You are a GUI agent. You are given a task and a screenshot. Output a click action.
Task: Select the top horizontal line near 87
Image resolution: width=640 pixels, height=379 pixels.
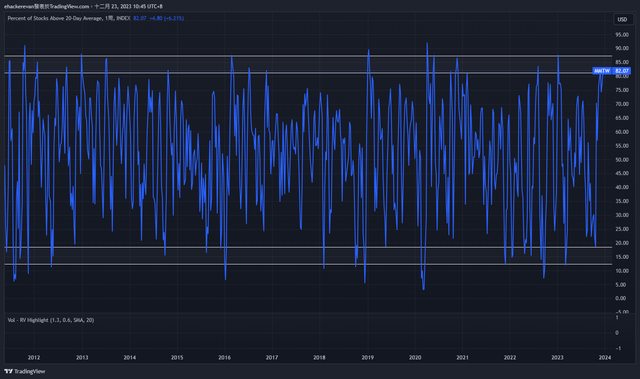pyautogui.click(x=308, y=55)
